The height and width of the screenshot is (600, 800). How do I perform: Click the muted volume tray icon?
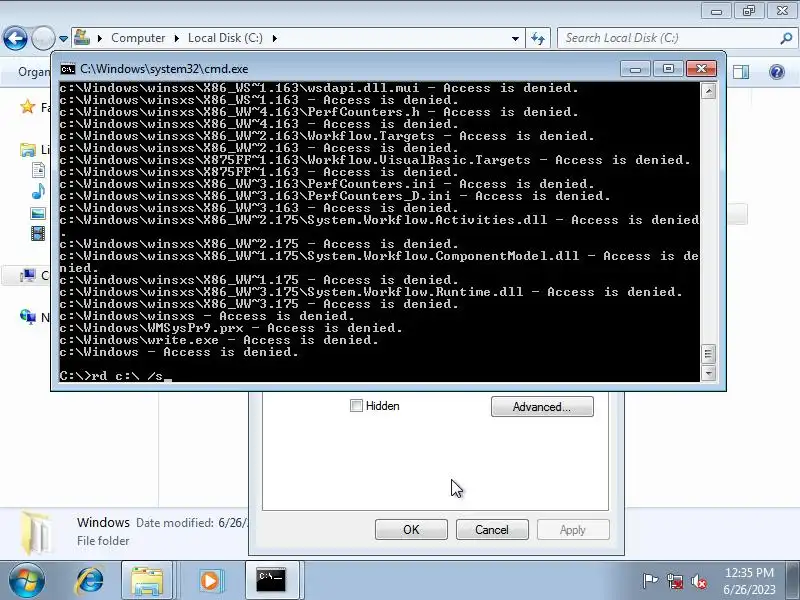click(698, 581)
